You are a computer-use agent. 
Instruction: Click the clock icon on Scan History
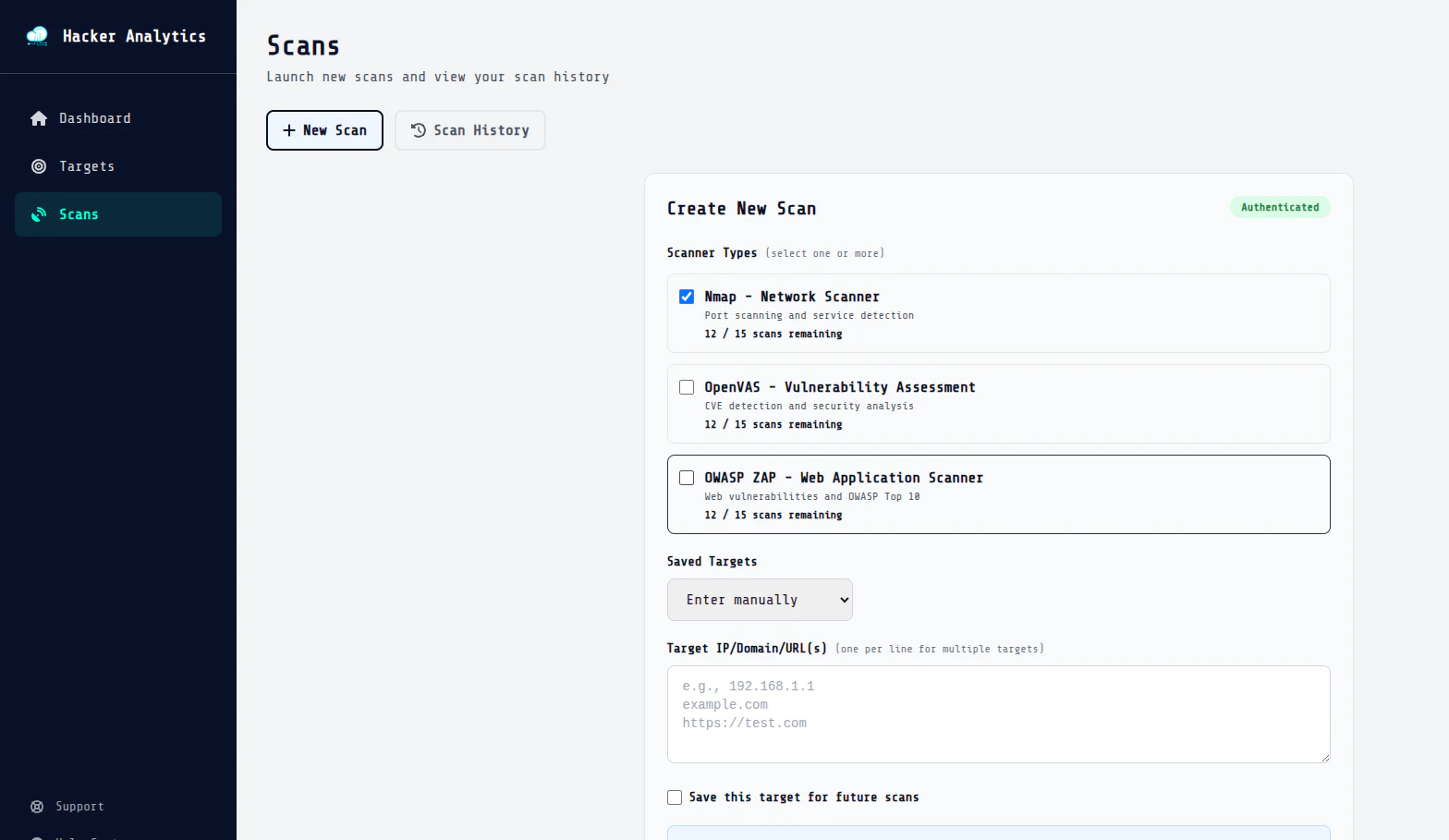click(419, 130)
